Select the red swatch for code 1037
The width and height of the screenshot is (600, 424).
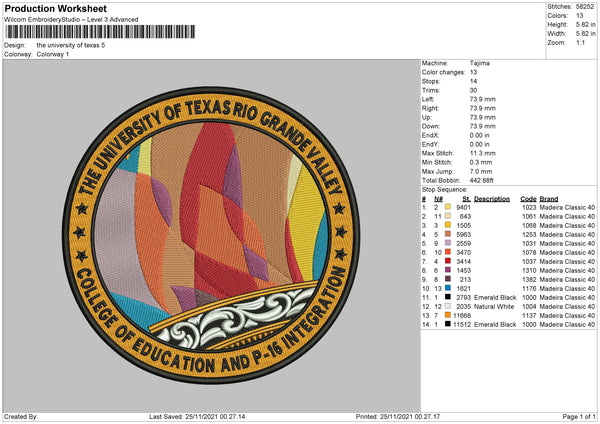[448, 261]
